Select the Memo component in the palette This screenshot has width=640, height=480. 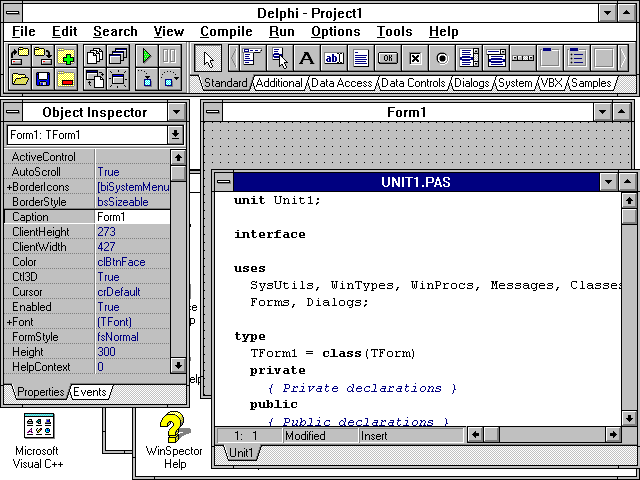tap(361, 58)
